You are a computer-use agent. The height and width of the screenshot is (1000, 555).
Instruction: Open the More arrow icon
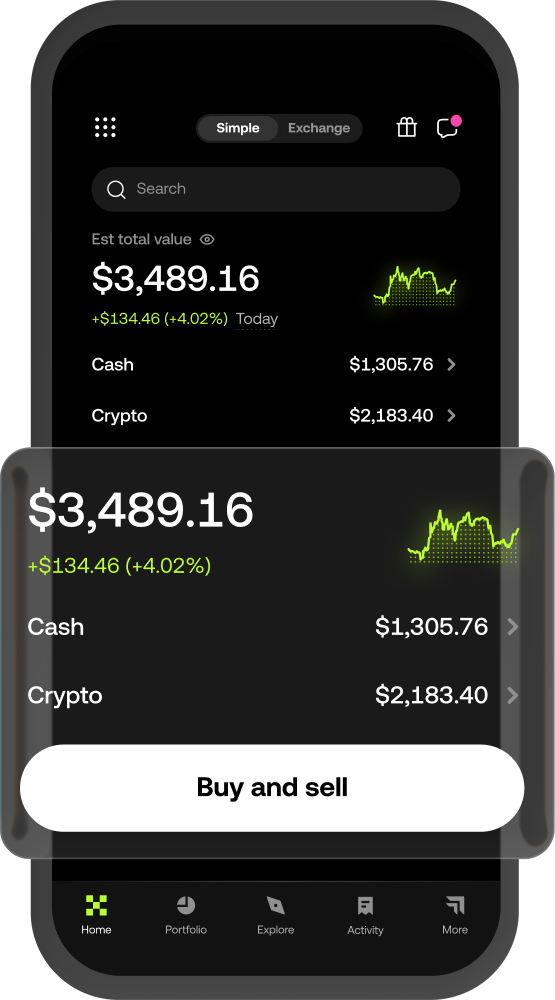click(x=455, y=905)
